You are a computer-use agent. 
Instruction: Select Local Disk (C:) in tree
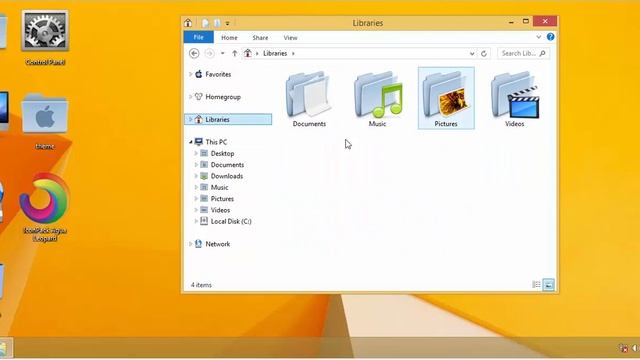pos(231,221)
